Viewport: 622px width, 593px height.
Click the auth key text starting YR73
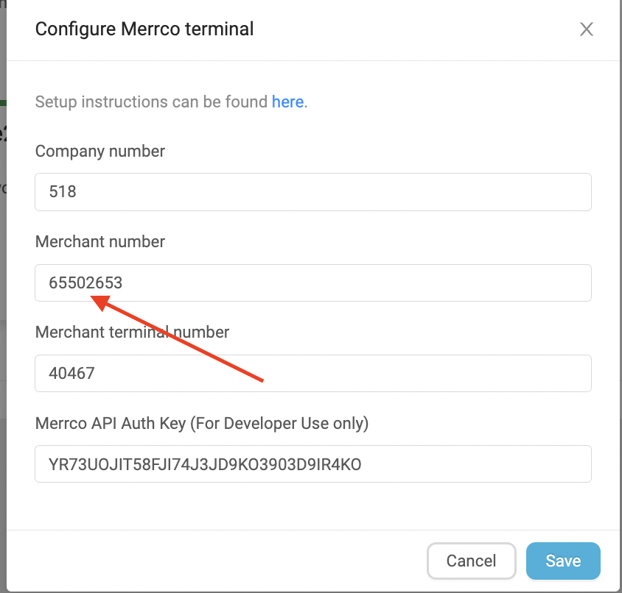[x=204, y=464]
